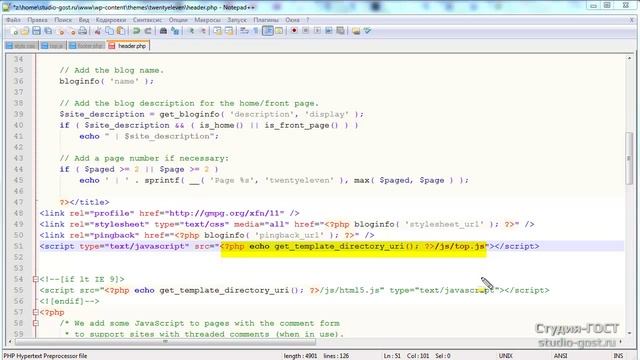
Task: Click the '?></title>' code on line 47
Action: point(84,202)
